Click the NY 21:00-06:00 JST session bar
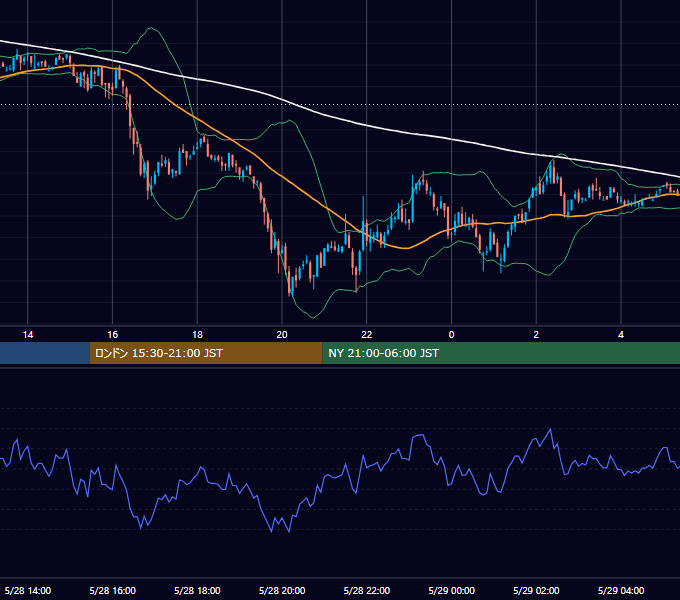This screenshot has width=680, height=600. point(501,353)
